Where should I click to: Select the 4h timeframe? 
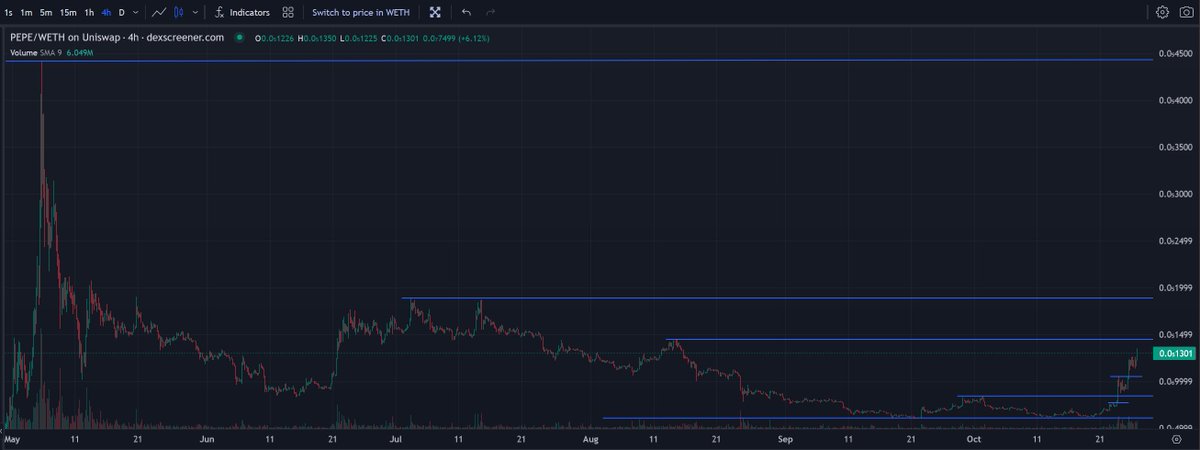(106, 12)
